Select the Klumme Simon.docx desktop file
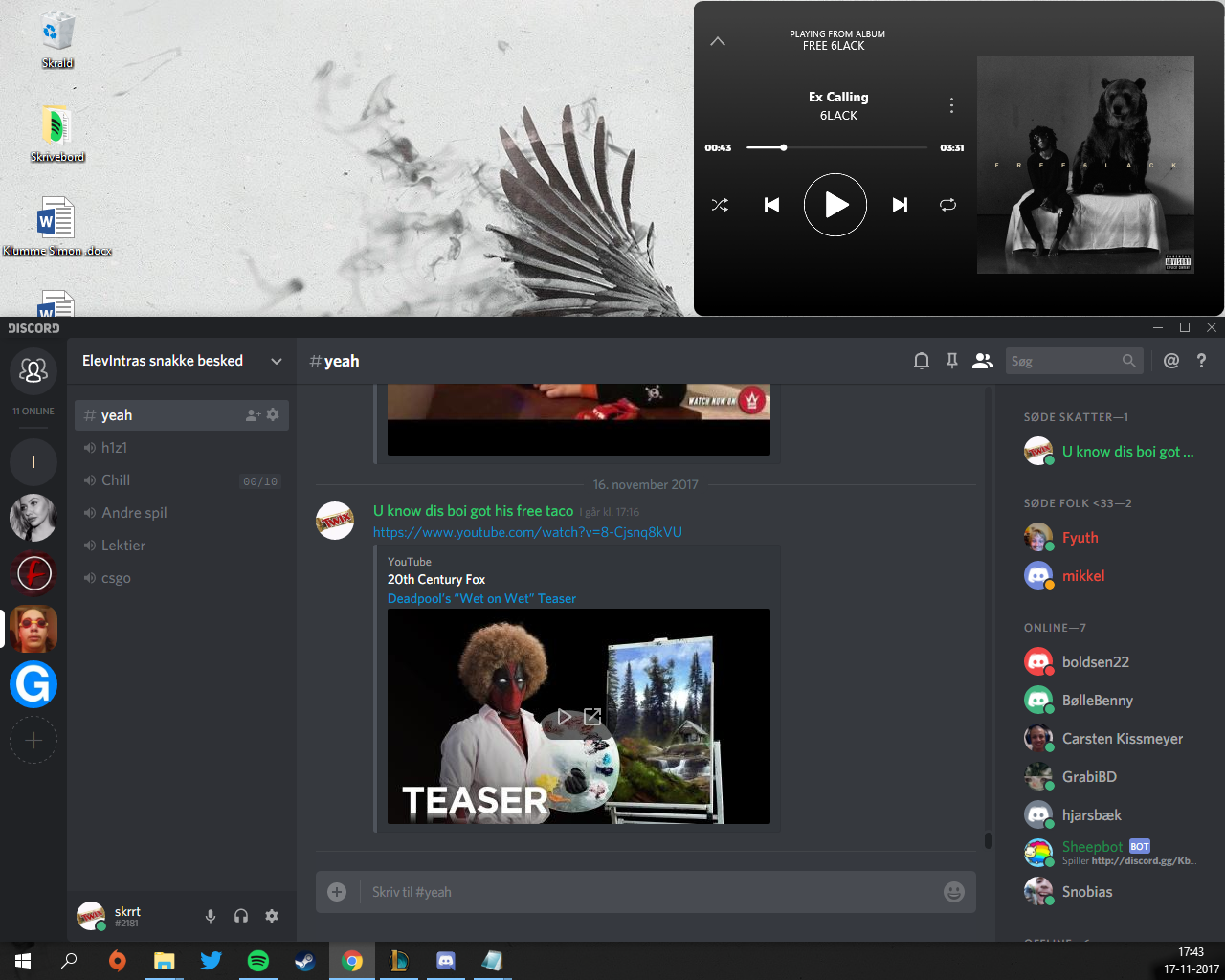Viewport: 1225px width, 980px height. [57, 228]
